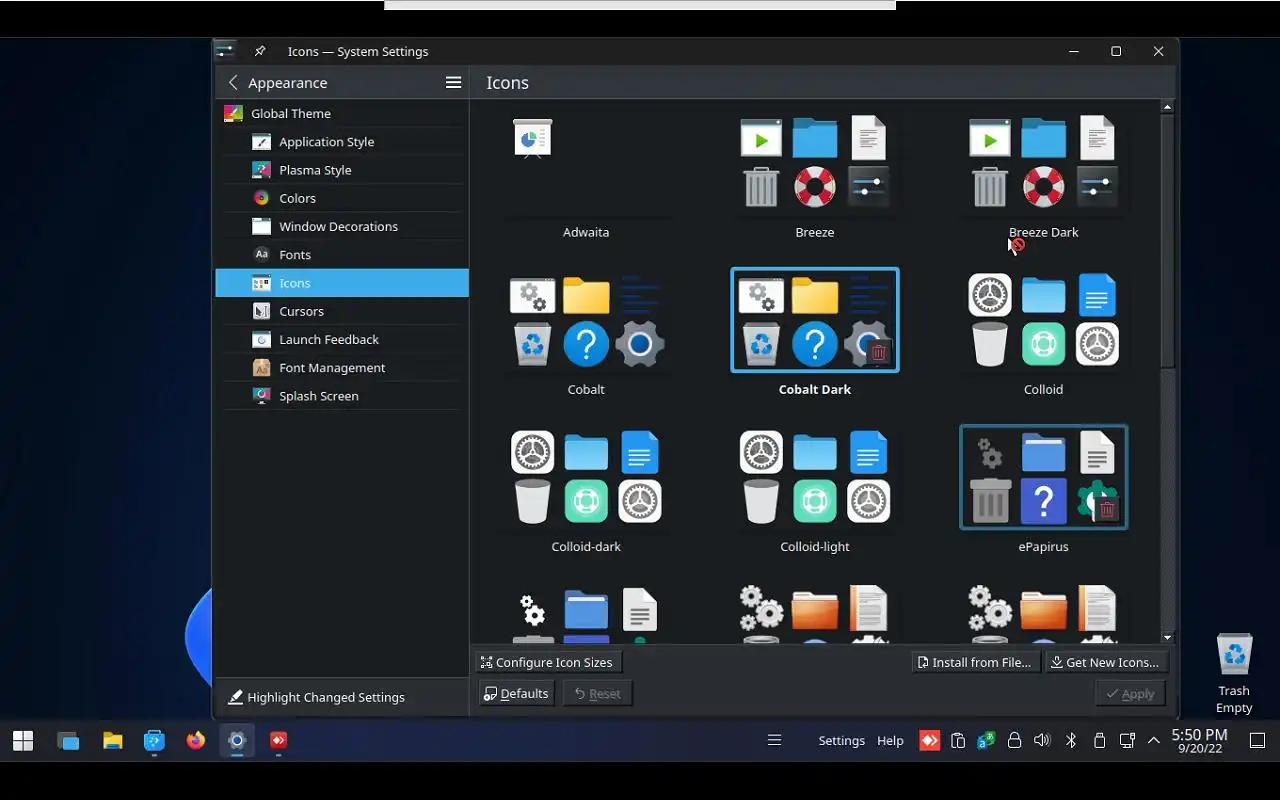Click the Defaults button
Viewport: 1280px width, 800px height.
pyautogui.click(x=516, y=693)
